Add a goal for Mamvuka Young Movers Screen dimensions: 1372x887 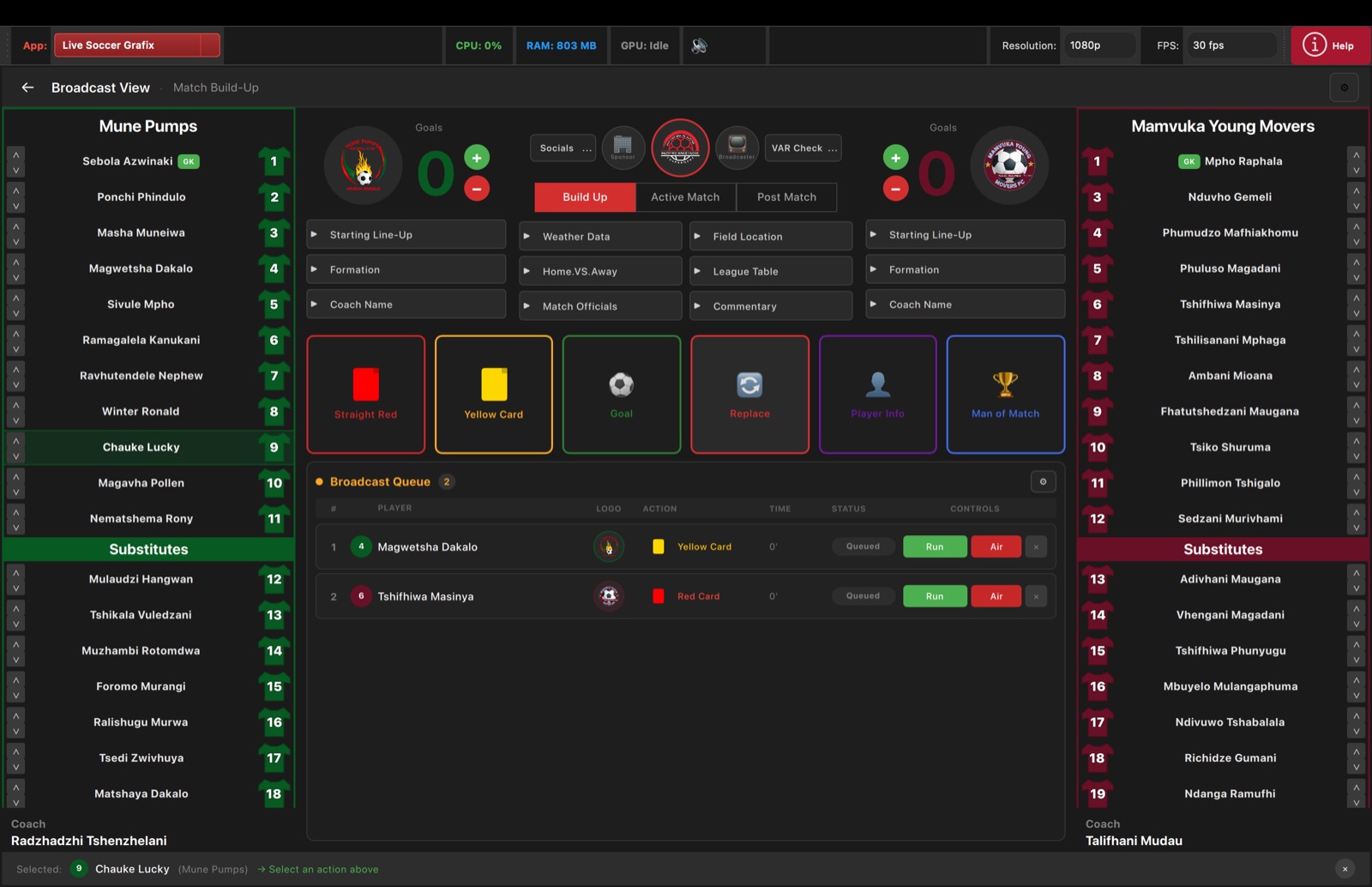point(895,157)
